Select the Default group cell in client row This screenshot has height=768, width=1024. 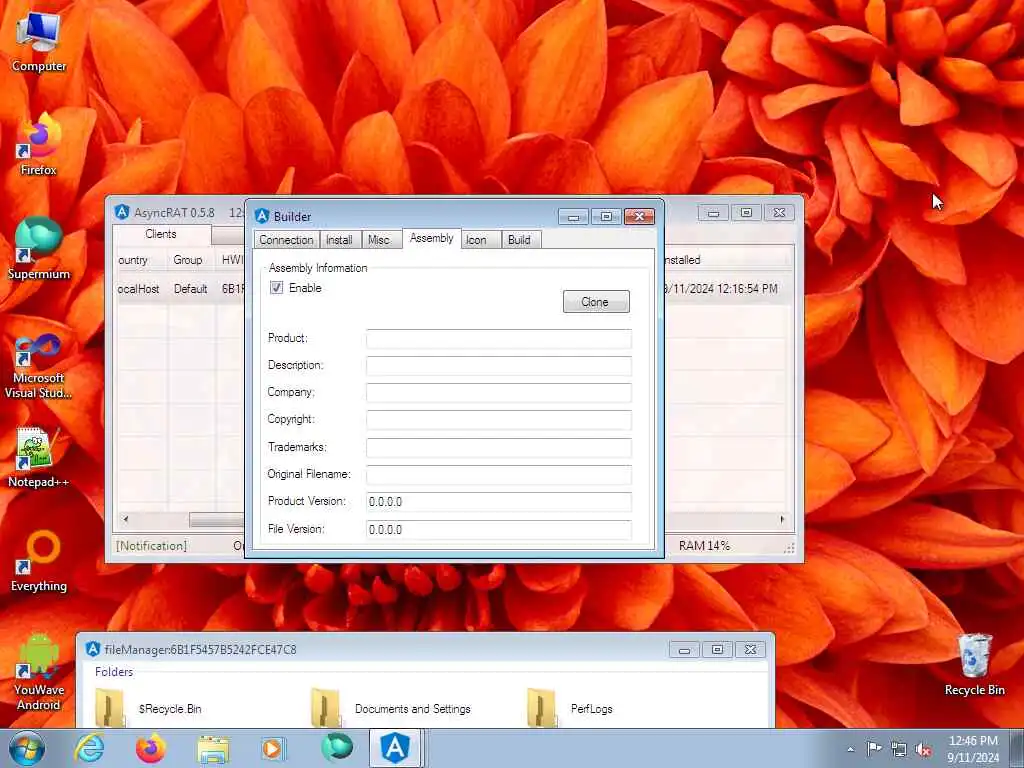point(191,289)
